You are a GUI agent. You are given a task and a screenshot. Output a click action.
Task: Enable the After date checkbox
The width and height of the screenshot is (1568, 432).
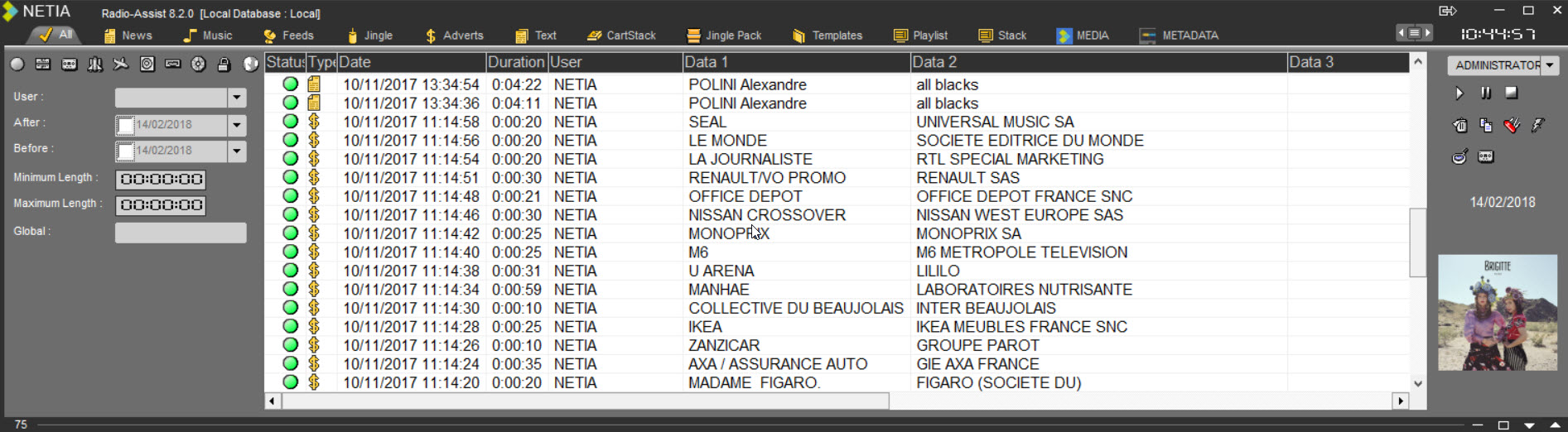coord(126,125)
